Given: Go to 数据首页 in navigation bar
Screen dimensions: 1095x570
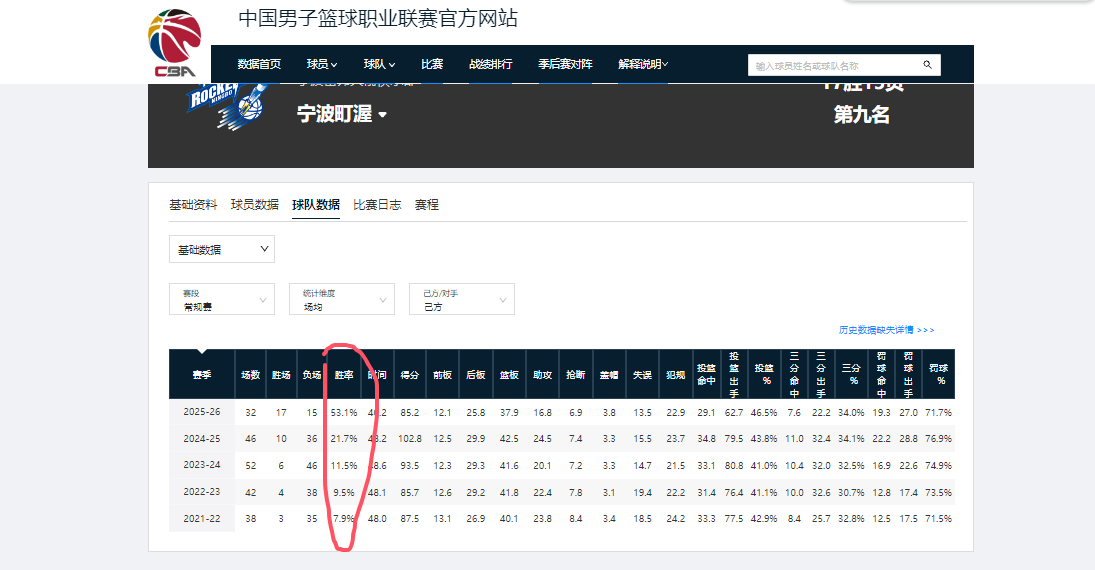Looking at the screenshot, I should (x=259, y=64).
